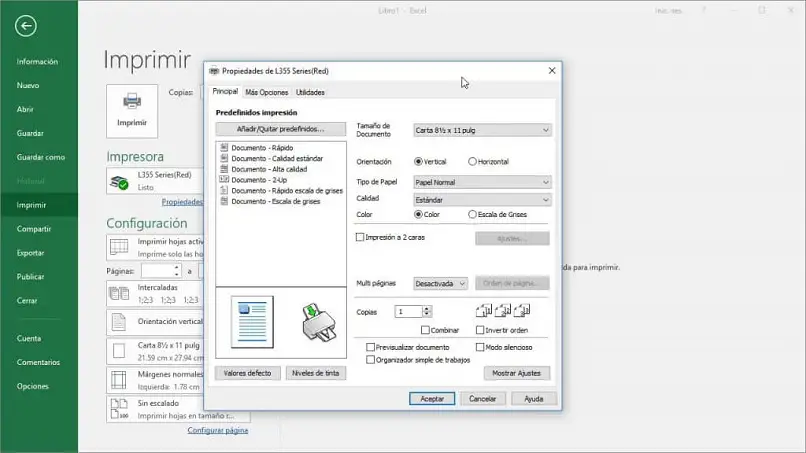The width and height of the screenshot is (806, 453).
Task: Increase the Páginas from value in Excel
Action: 177,267
